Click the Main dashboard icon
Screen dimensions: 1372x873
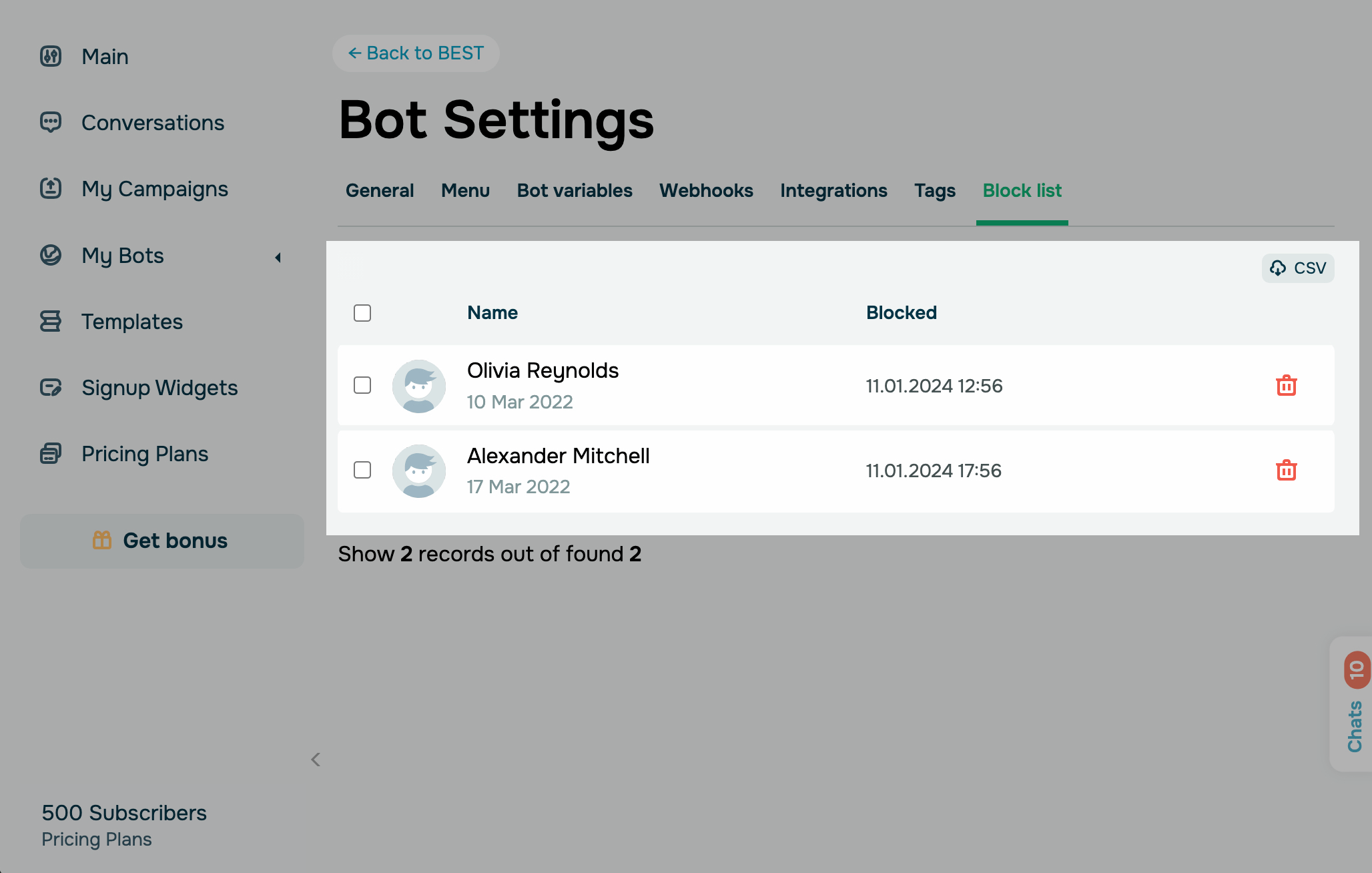(51, 56)
